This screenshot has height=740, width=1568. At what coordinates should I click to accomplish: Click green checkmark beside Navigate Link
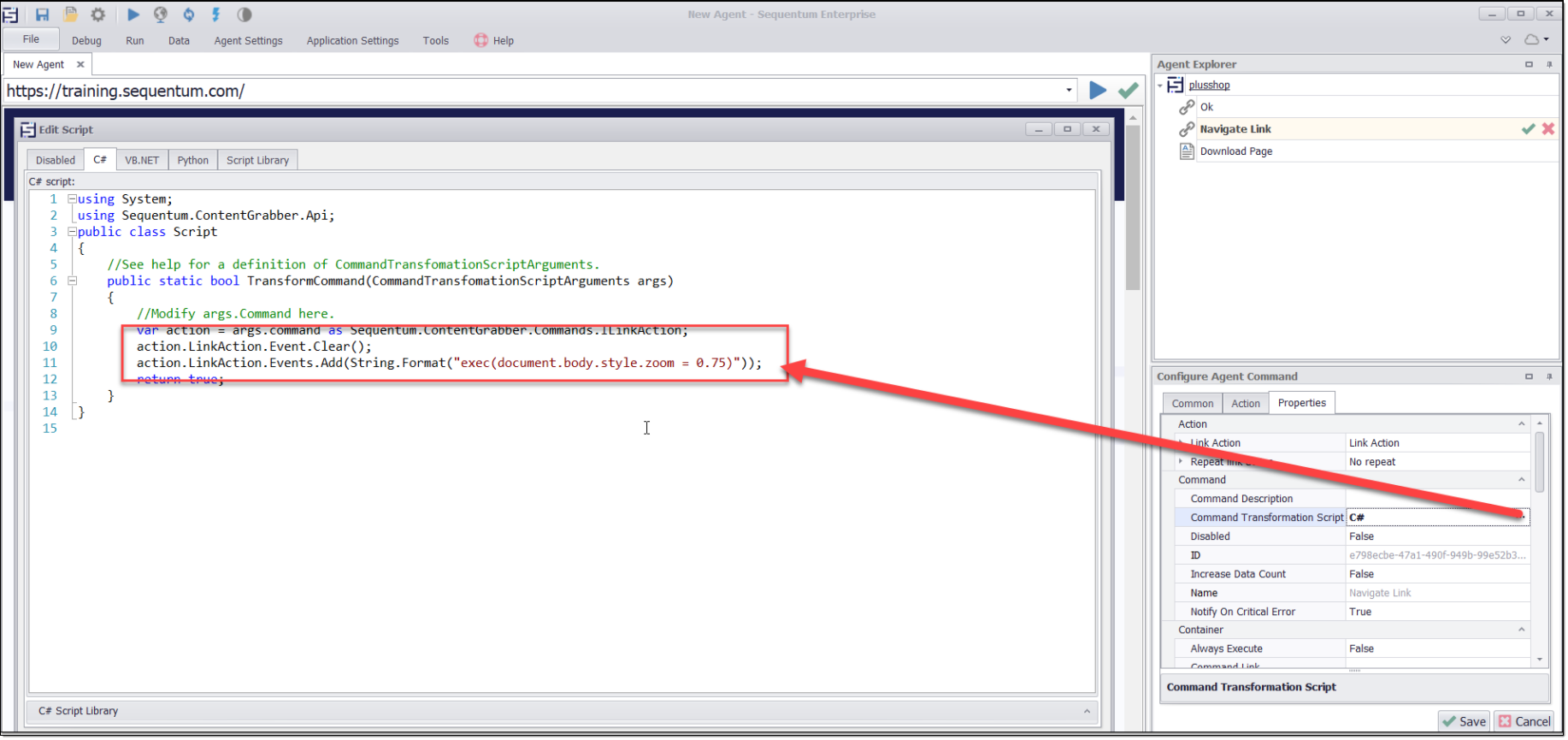[x=1528, y=129]
